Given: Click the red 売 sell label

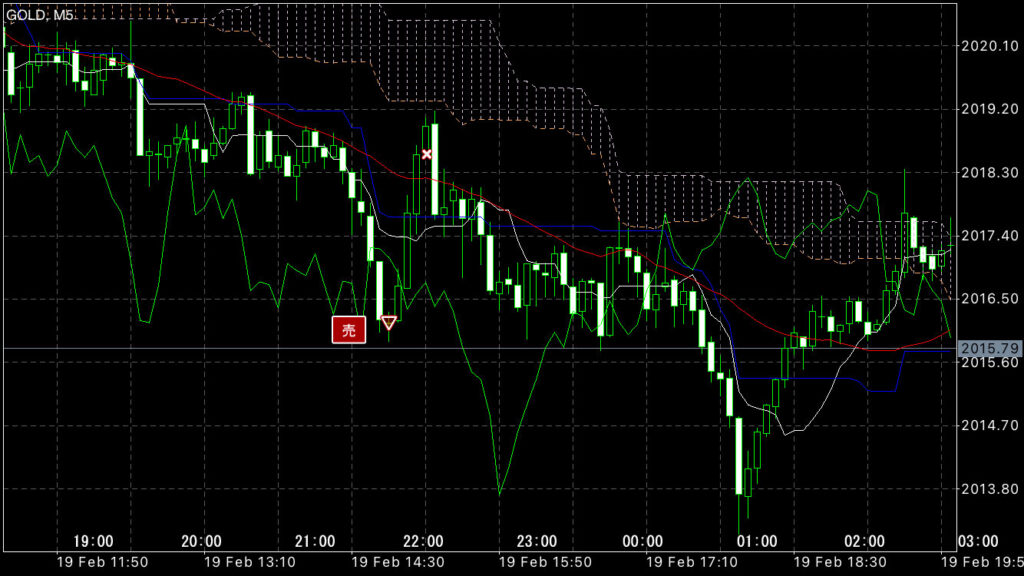Looking at the screenshot, I should 349,330.
